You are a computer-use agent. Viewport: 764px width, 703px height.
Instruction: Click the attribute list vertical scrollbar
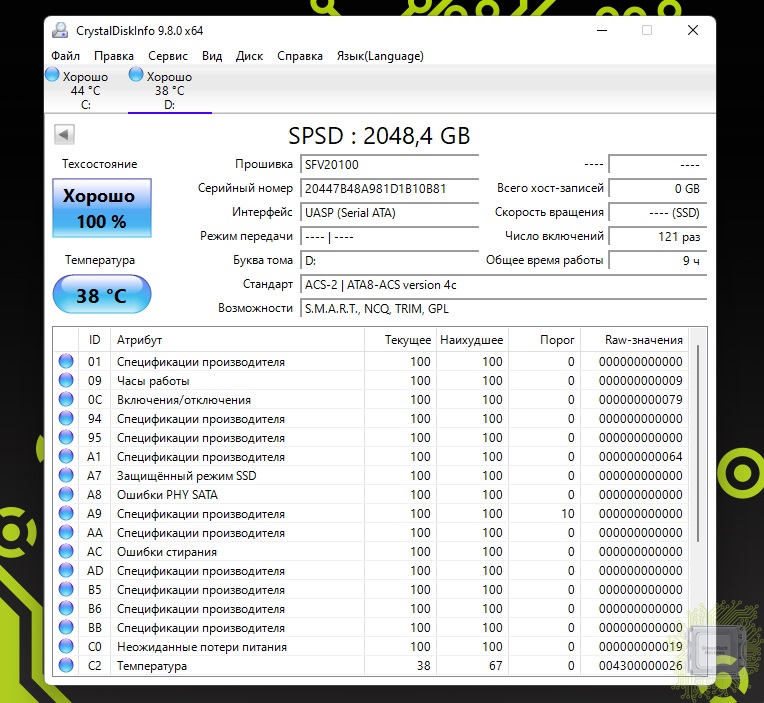point(697,500)
